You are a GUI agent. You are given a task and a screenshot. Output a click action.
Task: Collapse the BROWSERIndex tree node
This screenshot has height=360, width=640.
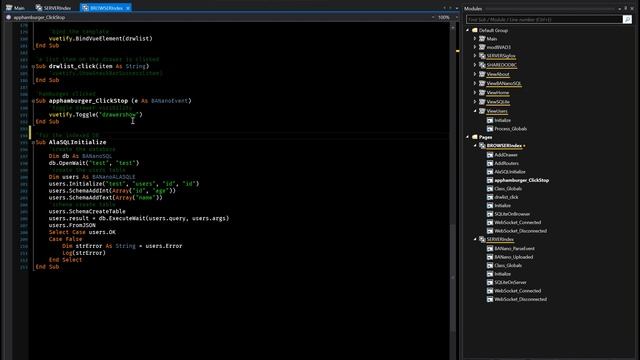tap(475, 145)
